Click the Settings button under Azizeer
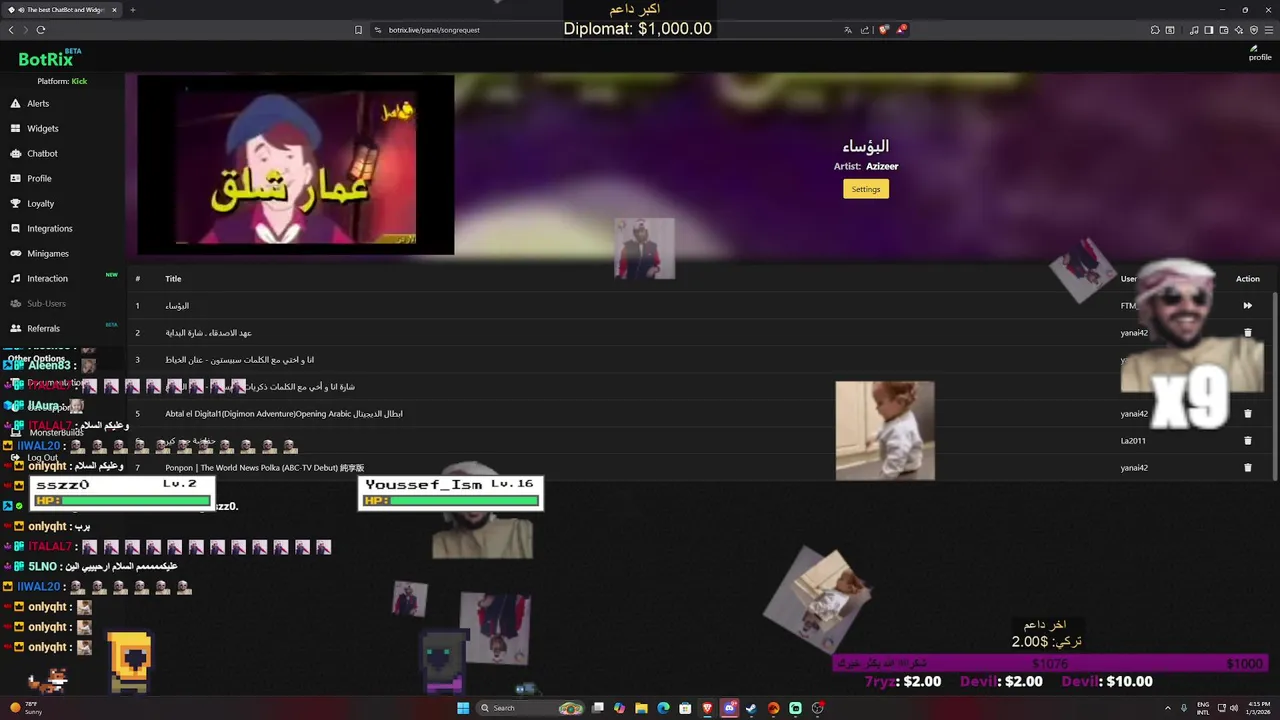The height and width of the screenshot is (720, 1280). click(866, 189)
